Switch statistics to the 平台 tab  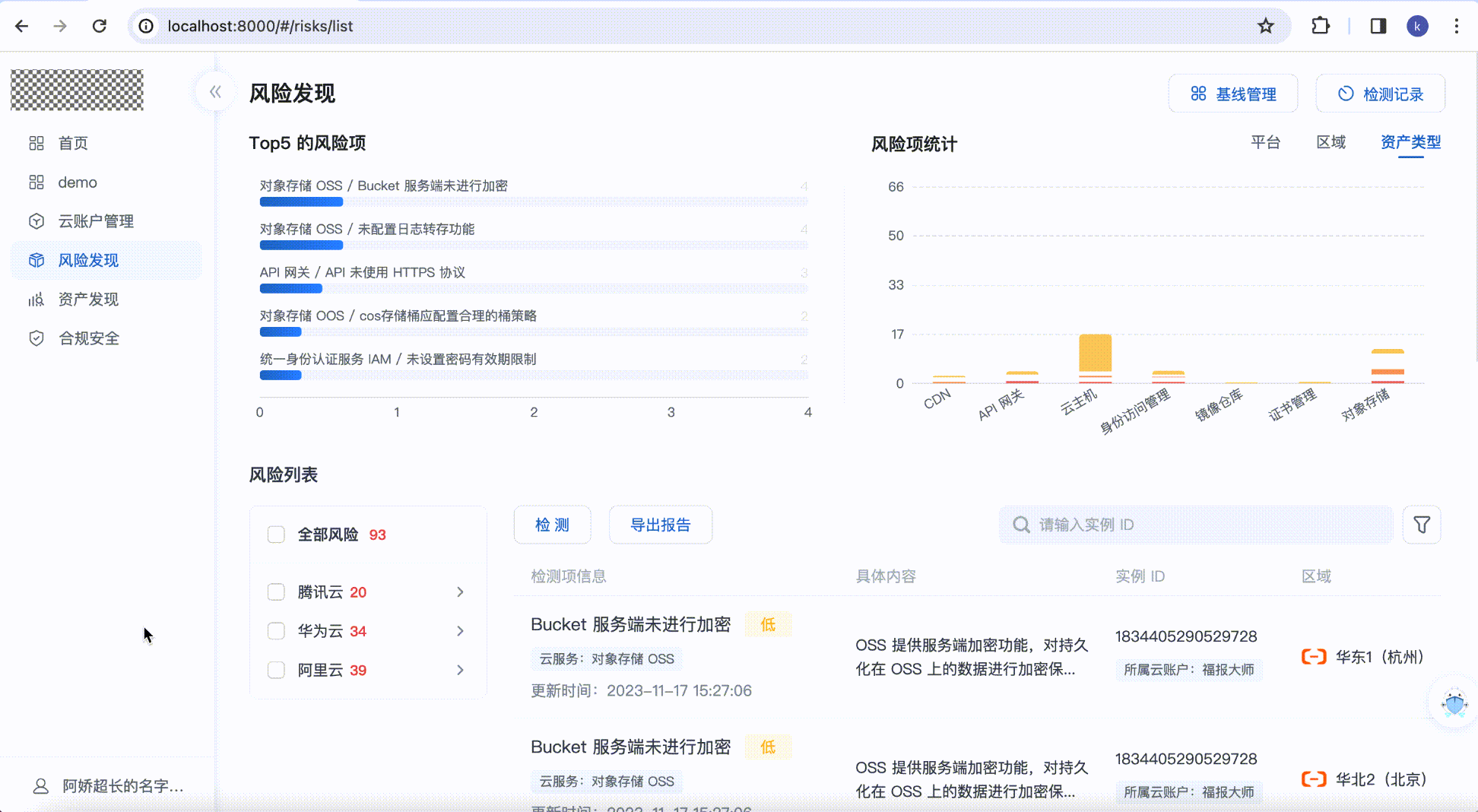[1265, 142]
